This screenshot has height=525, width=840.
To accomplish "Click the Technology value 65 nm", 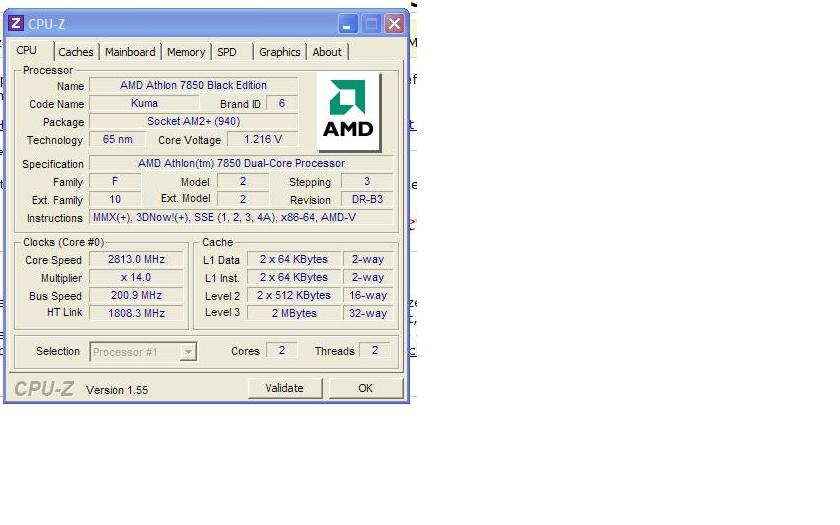I will point(117,139).
